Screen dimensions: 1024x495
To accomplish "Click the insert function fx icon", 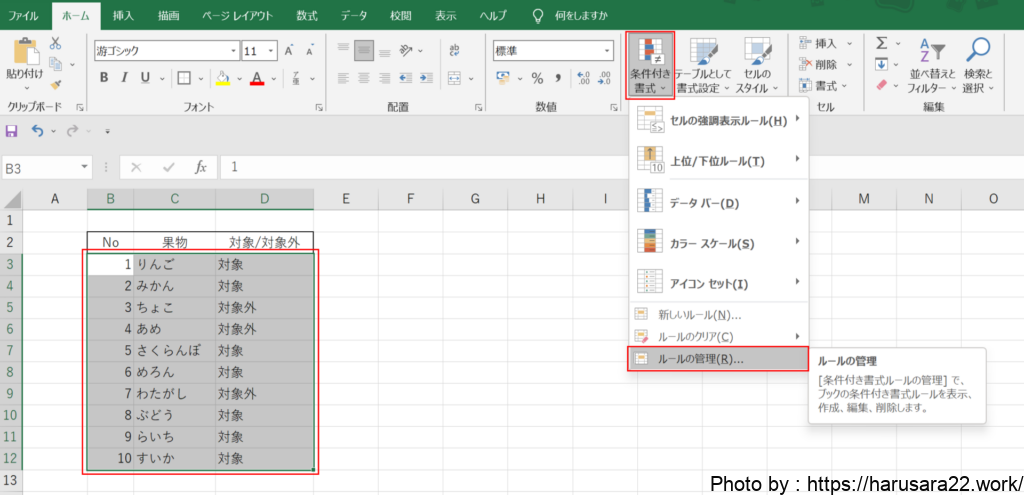I will 200,168.
